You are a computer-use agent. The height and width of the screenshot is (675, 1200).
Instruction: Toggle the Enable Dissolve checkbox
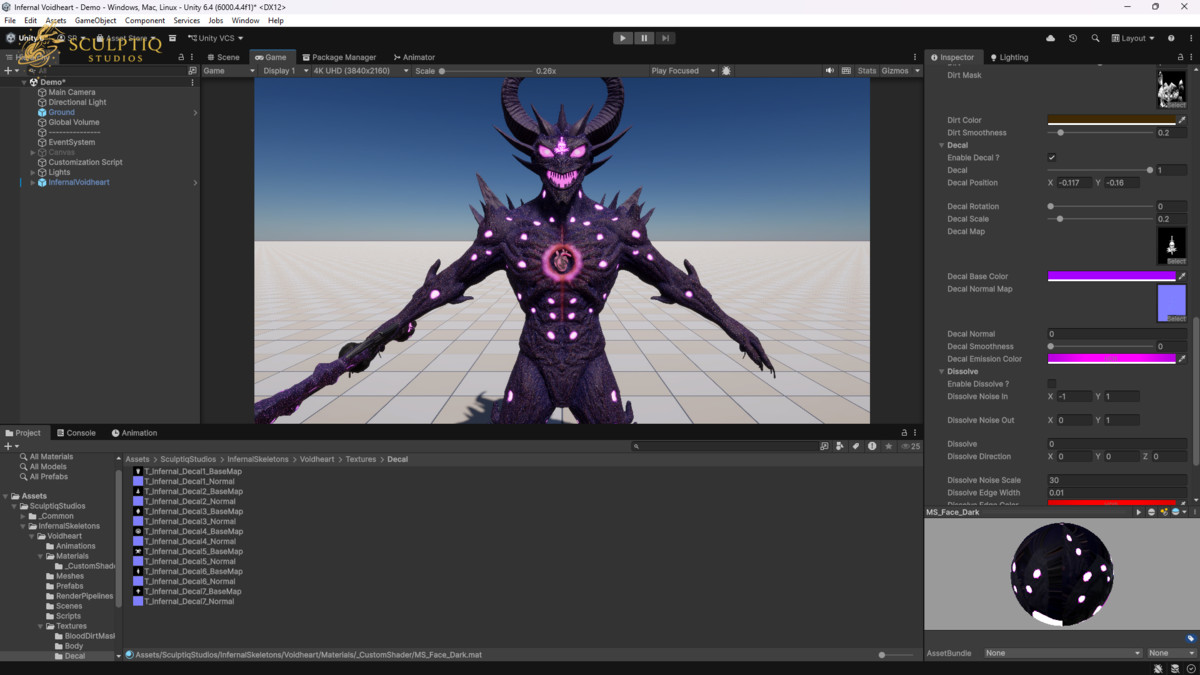pos(1051,384)
